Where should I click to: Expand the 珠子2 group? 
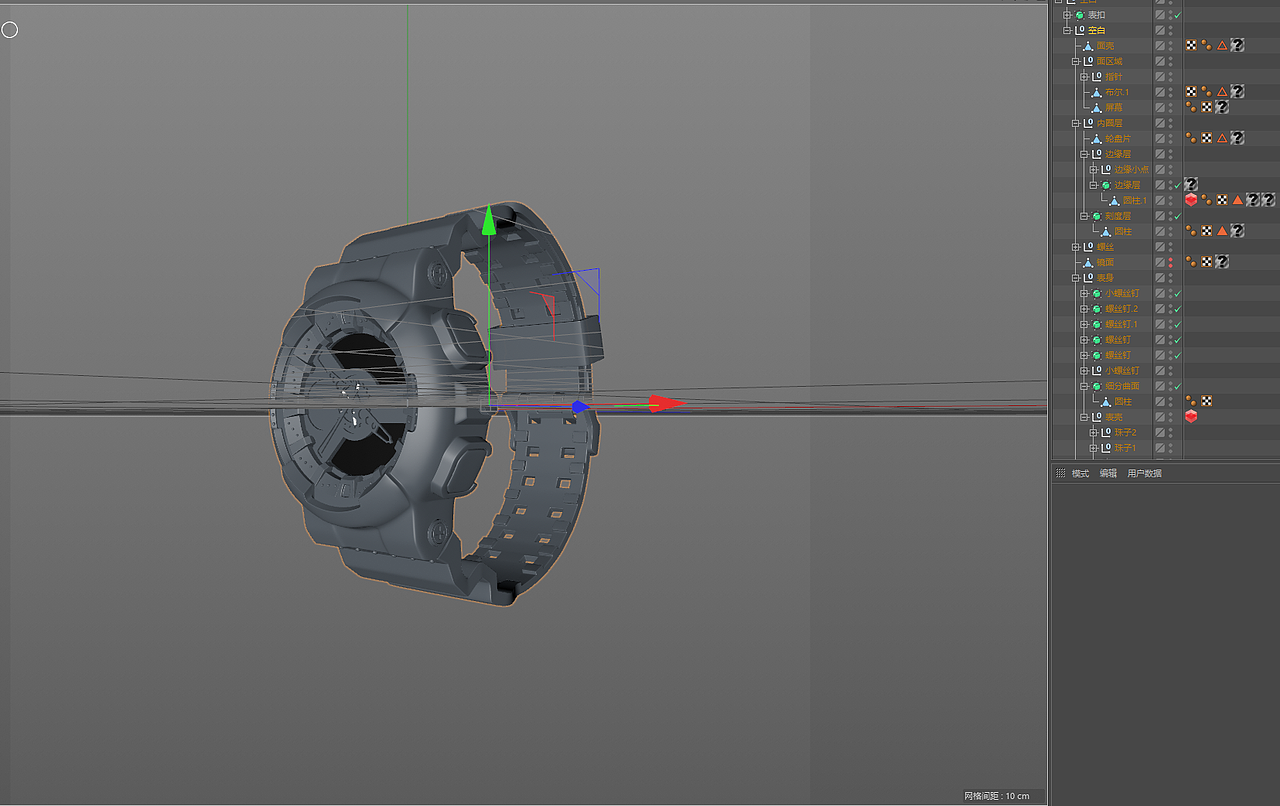(1093, 432)
